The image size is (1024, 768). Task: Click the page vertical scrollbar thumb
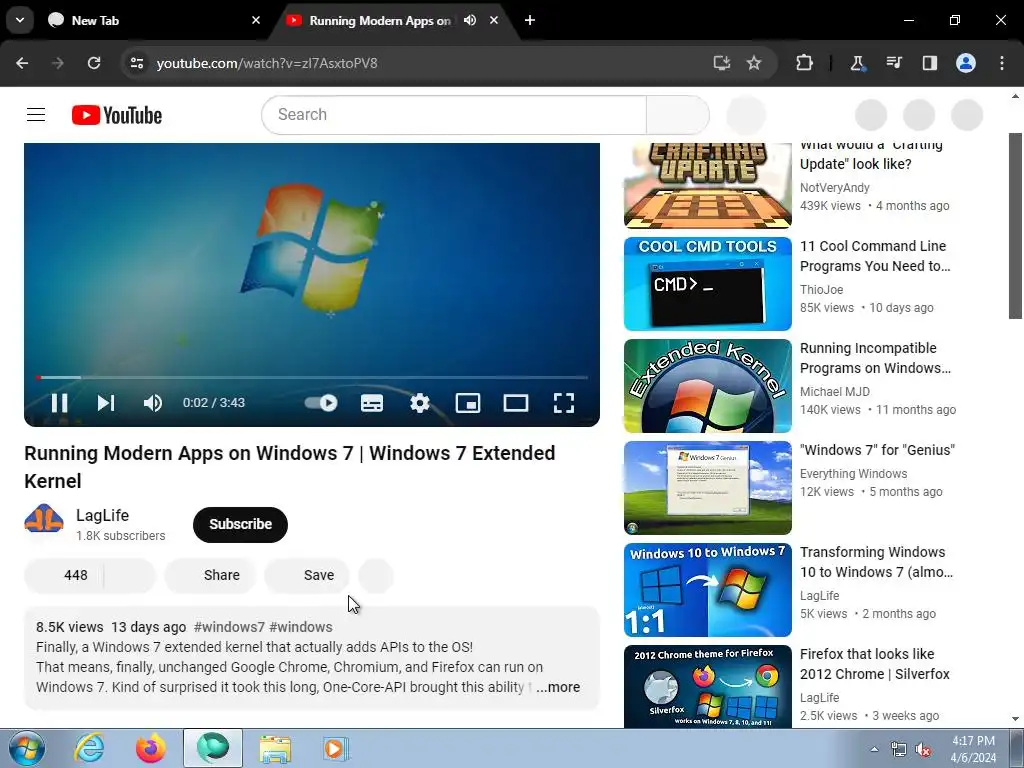(x=1015, y=226)
